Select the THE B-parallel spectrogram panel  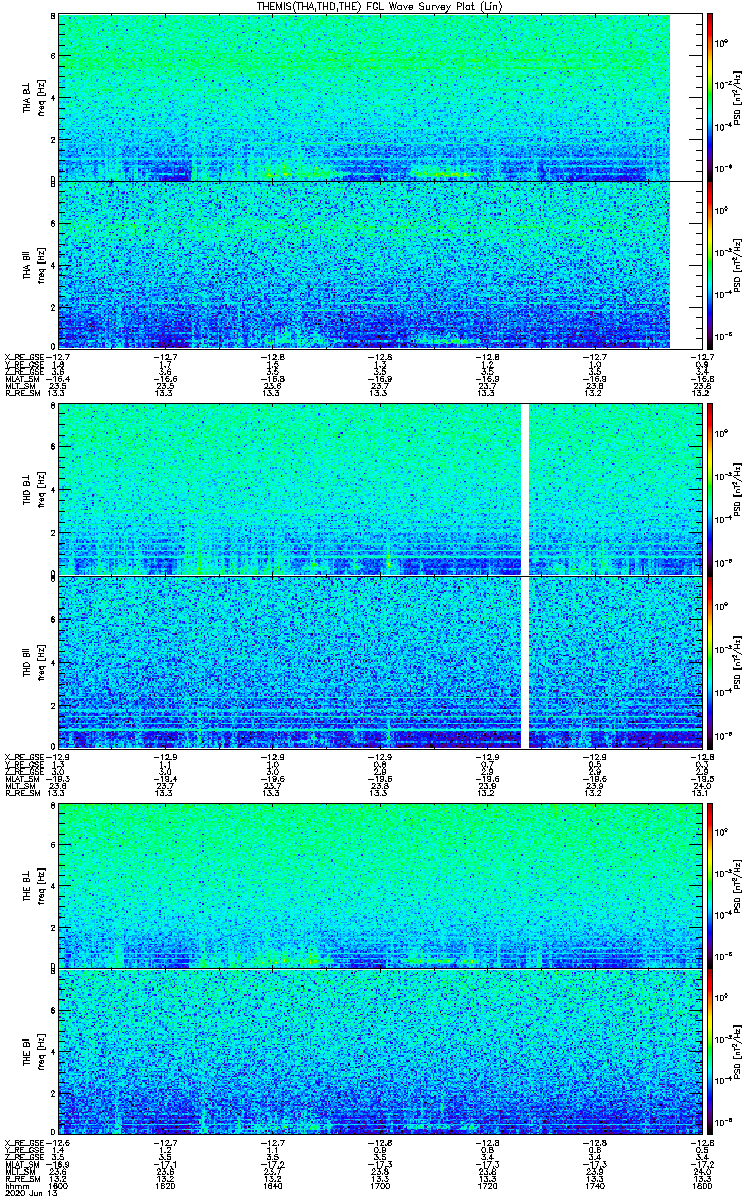[378, 1052]
